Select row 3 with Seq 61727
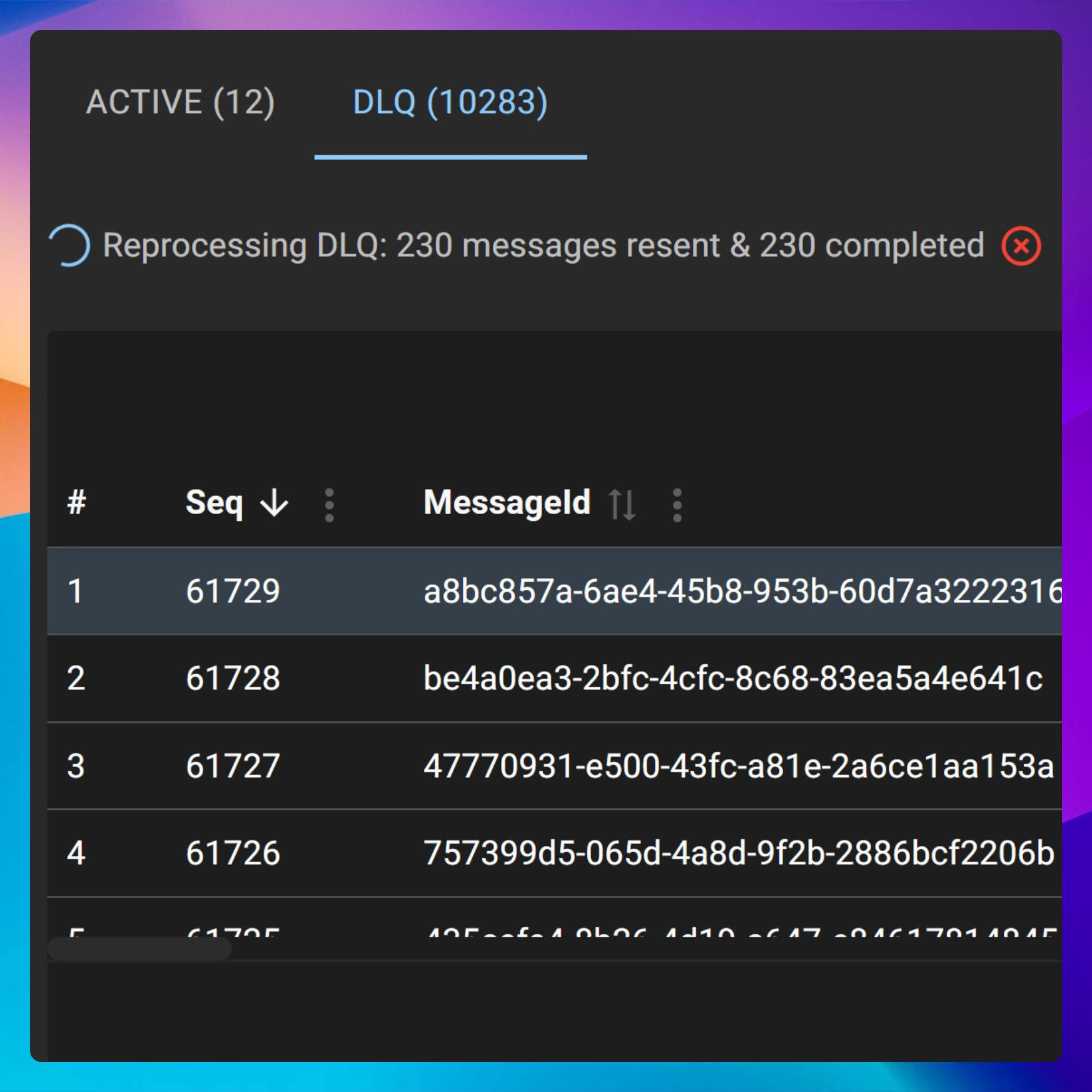The image size is (1092, 1092). coord(233,766)
